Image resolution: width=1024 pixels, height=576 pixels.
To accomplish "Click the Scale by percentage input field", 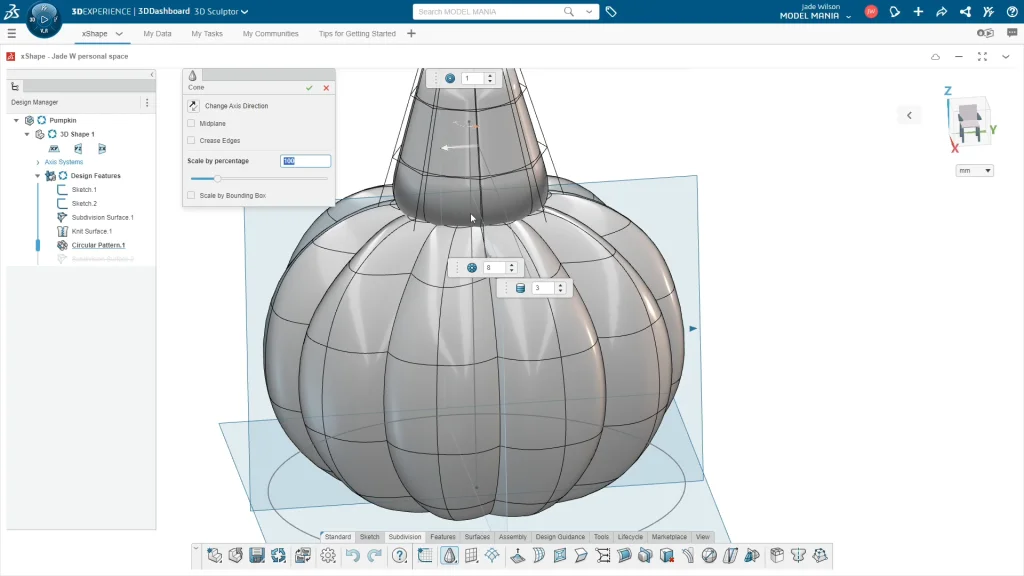I will pos(305,161).
